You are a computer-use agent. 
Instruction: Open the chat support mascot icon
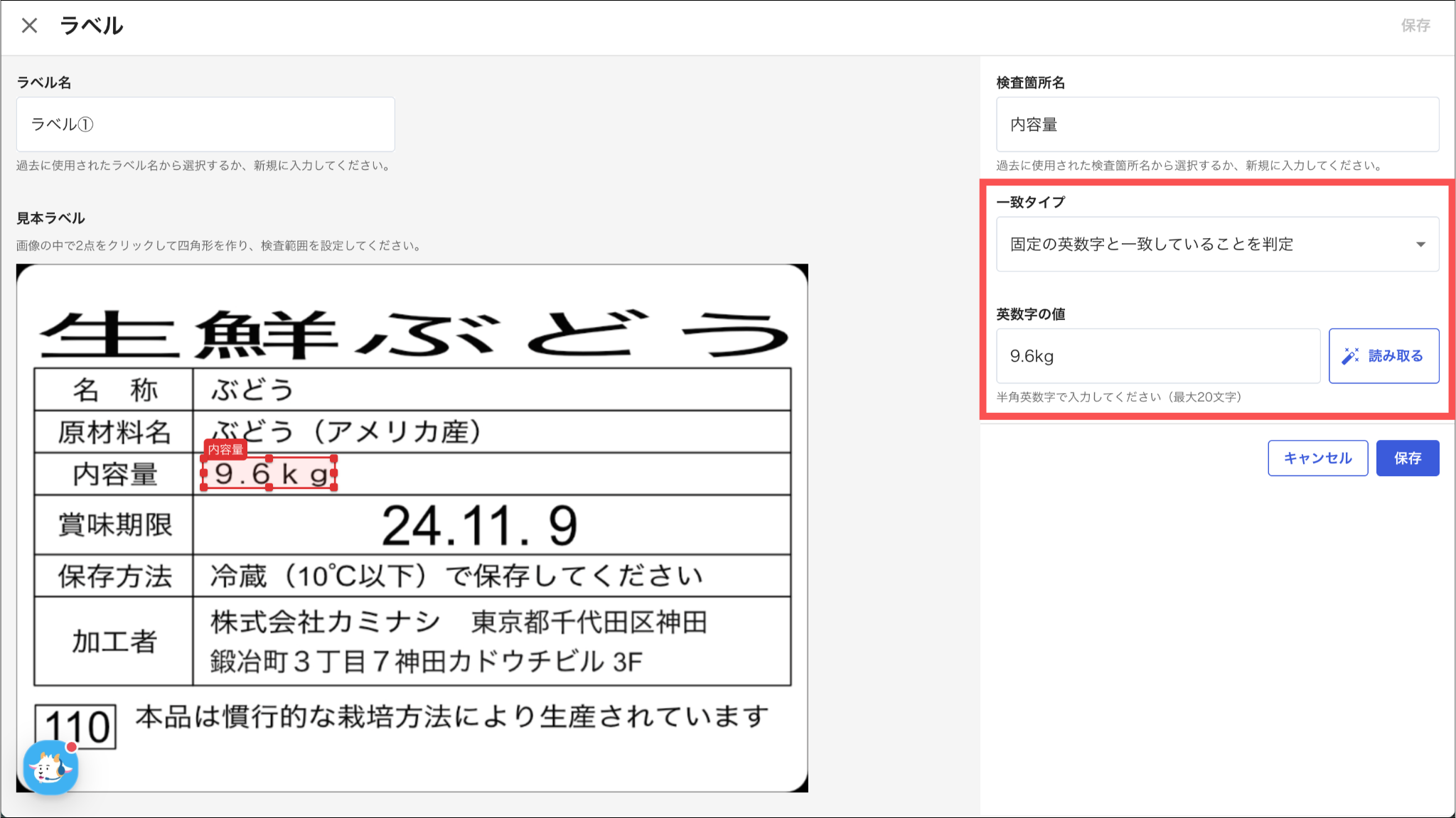click(x=50, y=768)
